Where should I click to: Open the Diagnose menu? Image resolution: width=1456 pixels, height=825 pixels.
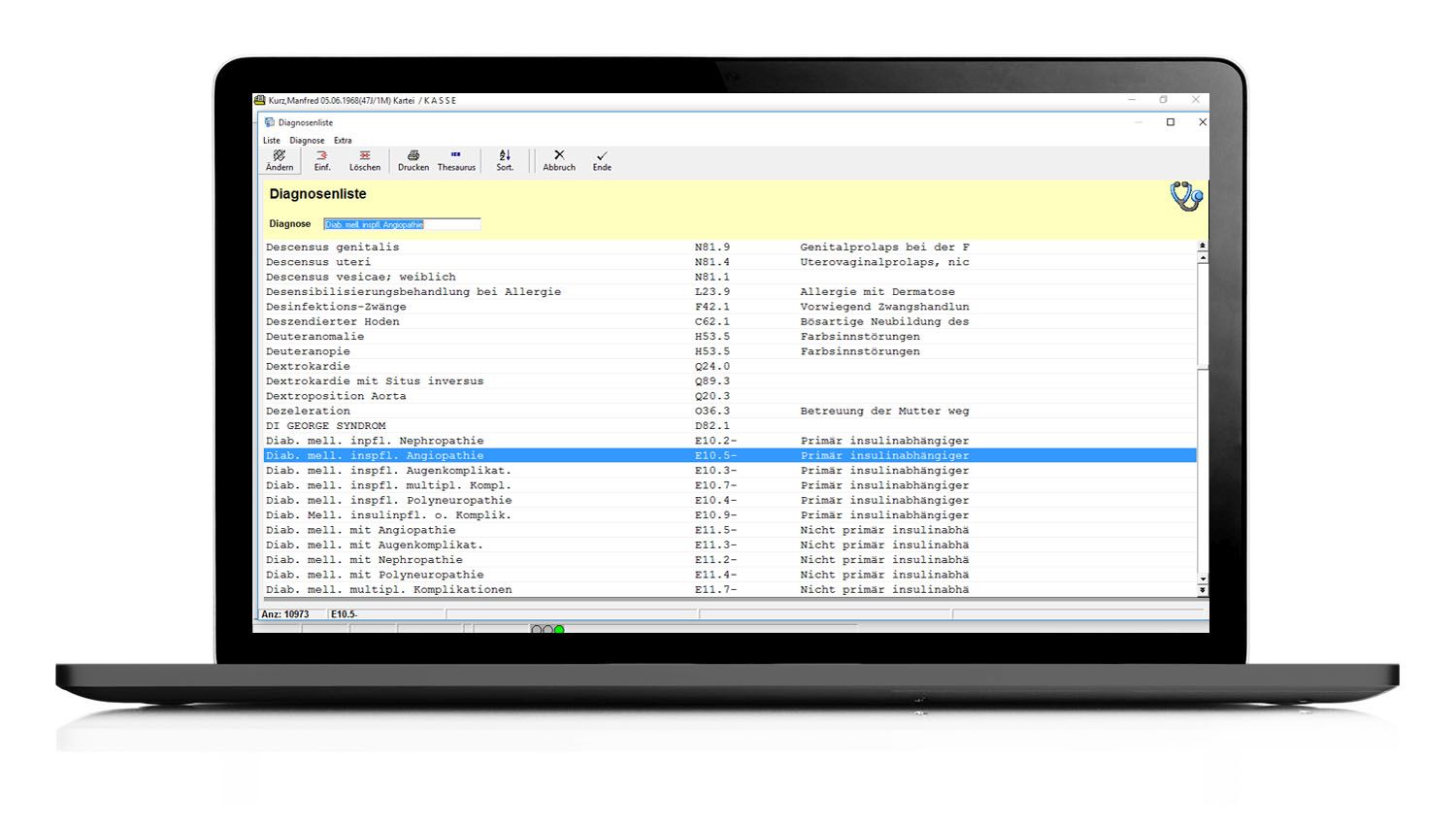tap(307, 141)
